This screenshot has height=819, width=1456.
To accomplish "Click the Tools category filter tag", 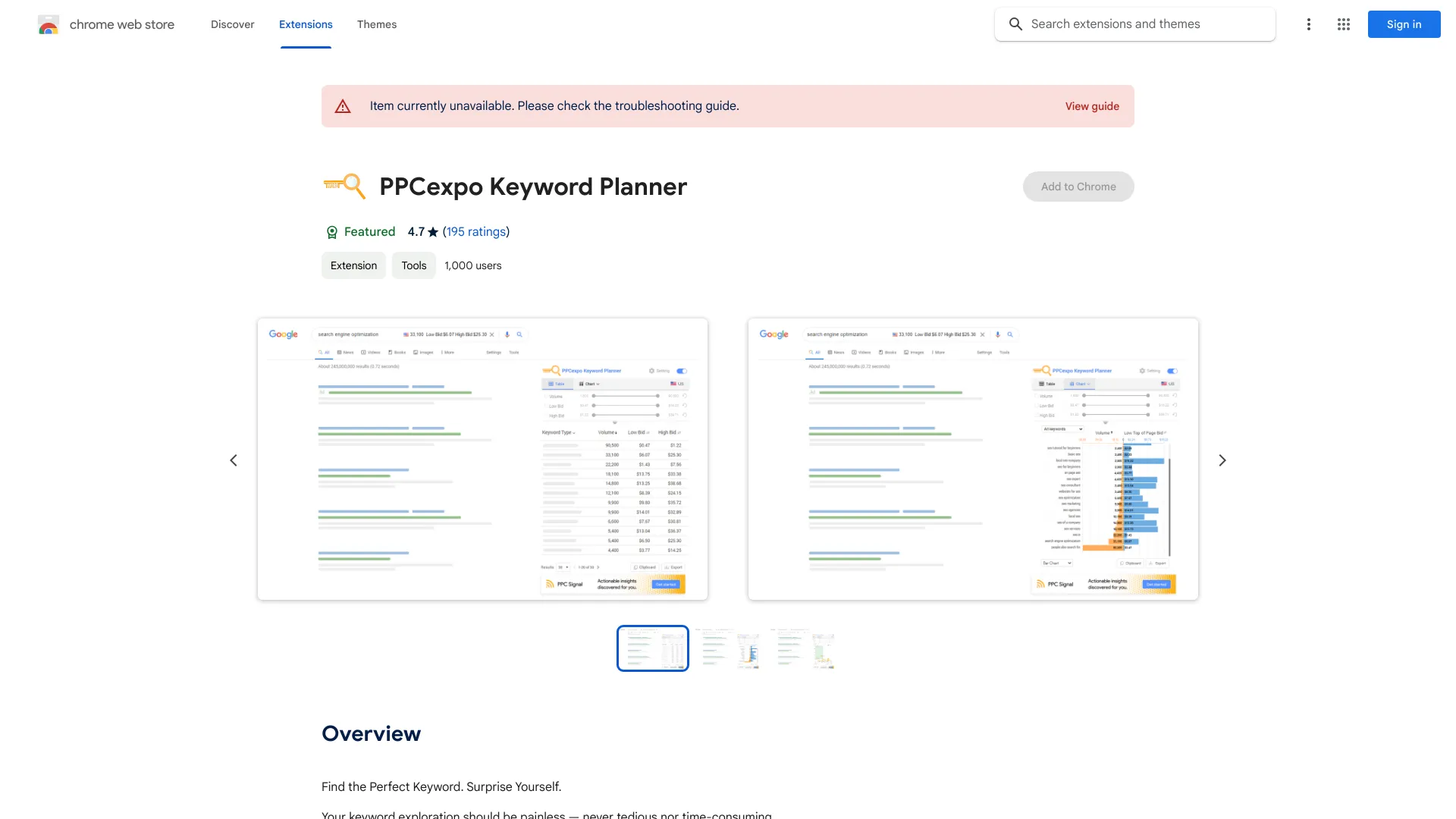I will click(413, 265).
